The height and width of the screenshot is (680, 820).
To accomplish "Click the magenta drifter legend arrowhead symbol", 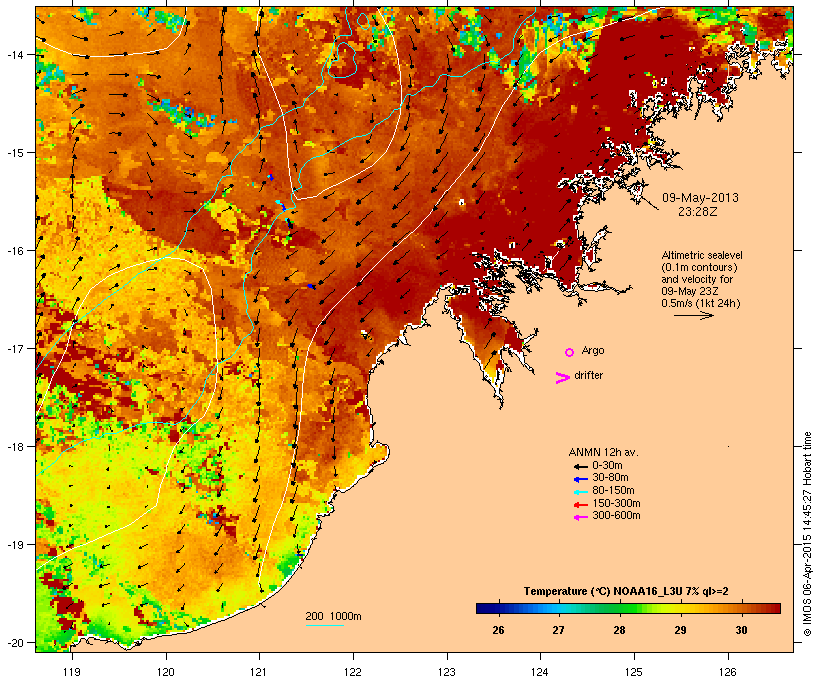I will pyautogui.click(x=562, y=378).
